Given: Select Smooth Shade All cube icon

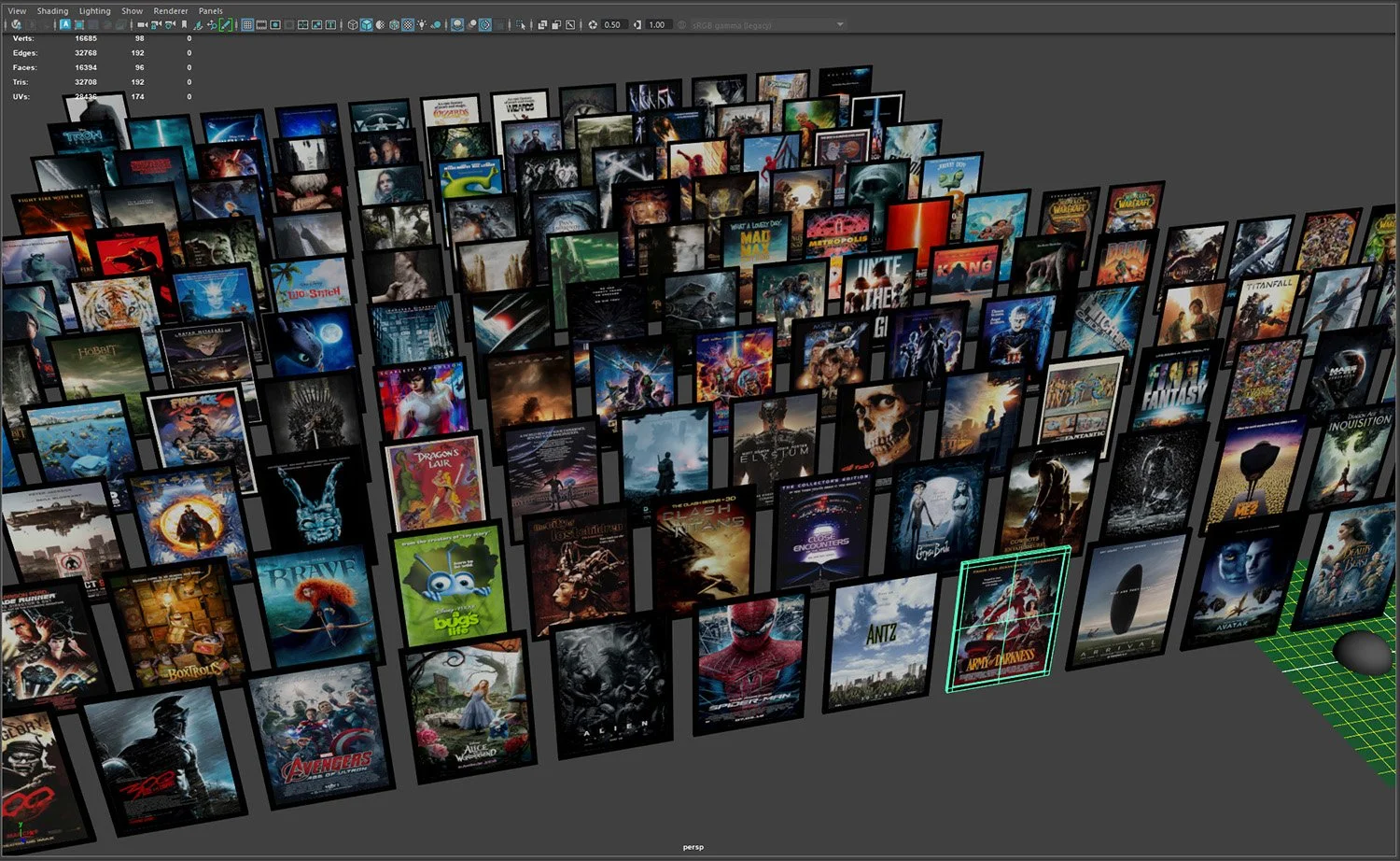Looking at the screenshot, I should pyautogui.click(x=367, y=24).
